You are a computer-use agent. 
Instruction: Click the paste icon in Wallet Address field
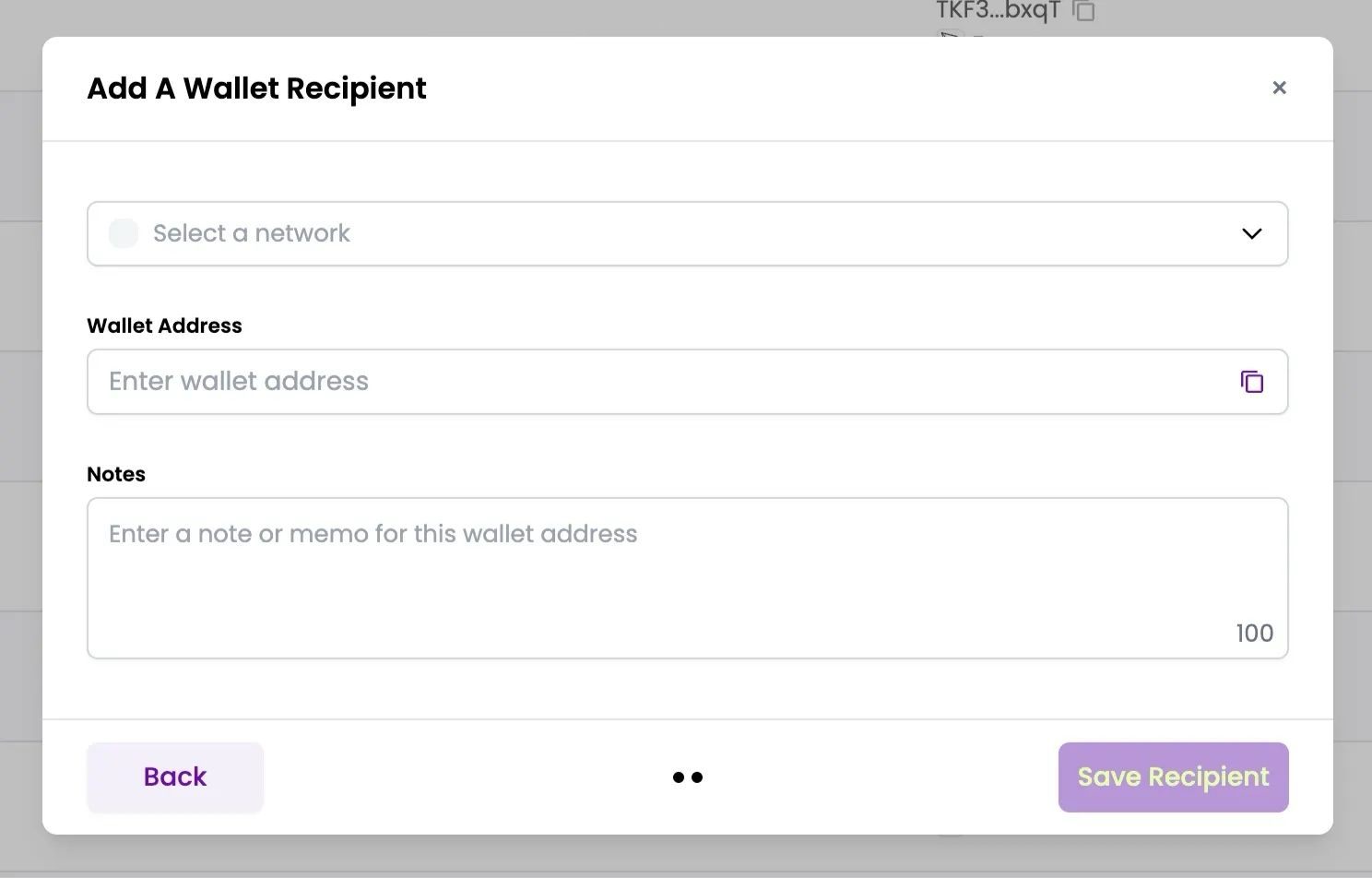tap(1251, 382)
